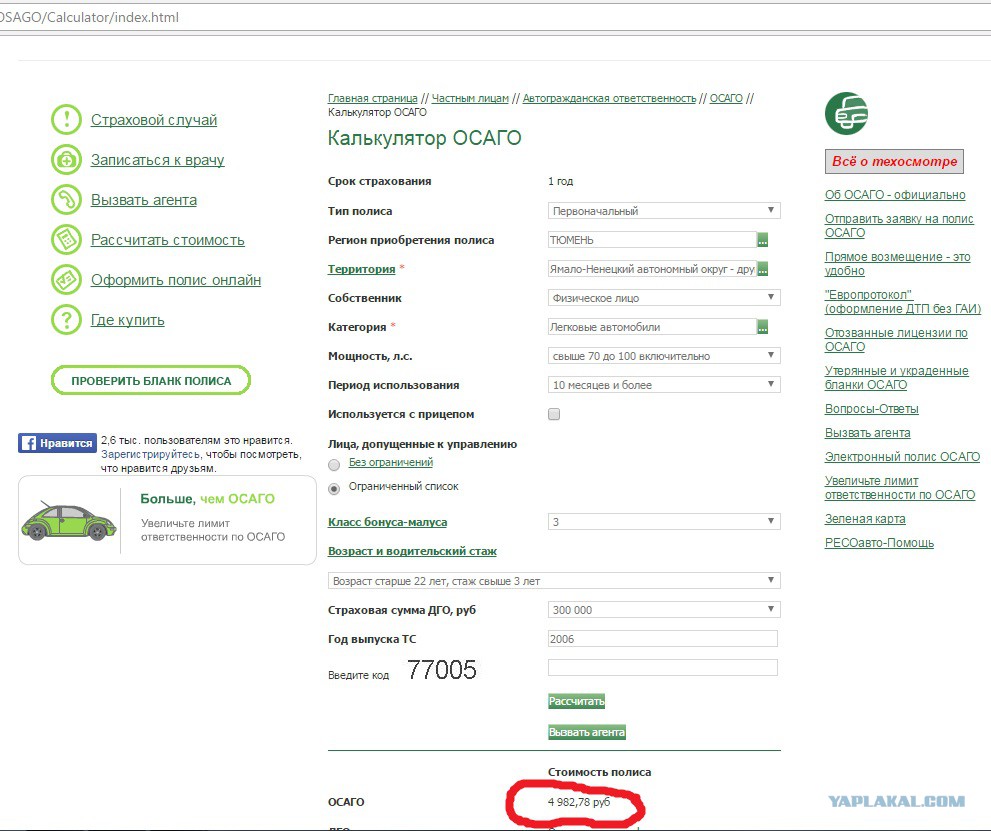Click the Вызвать агента phone icon
991x831 pixels.
[66, 200]
